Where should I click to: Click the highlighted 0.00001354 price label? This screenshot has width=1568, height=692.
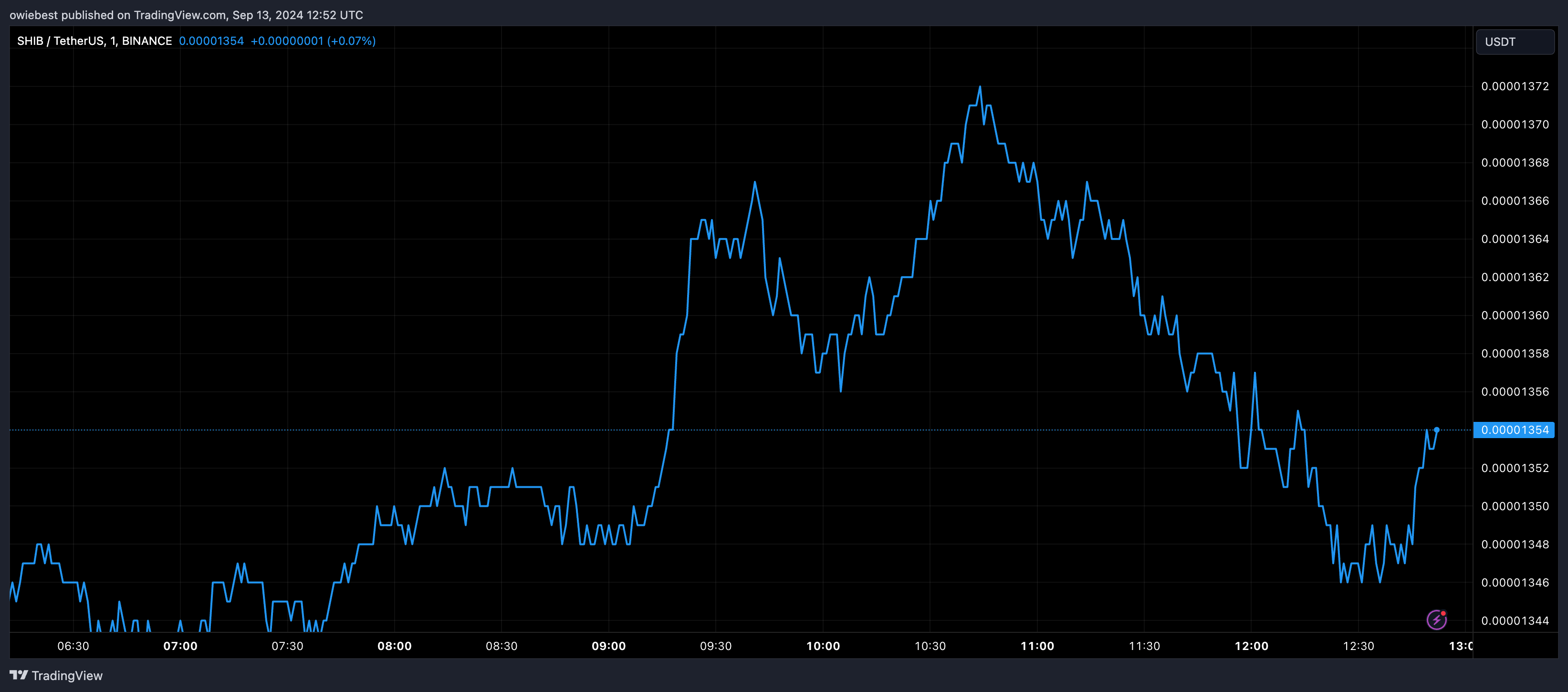[x=1514, y=430]
